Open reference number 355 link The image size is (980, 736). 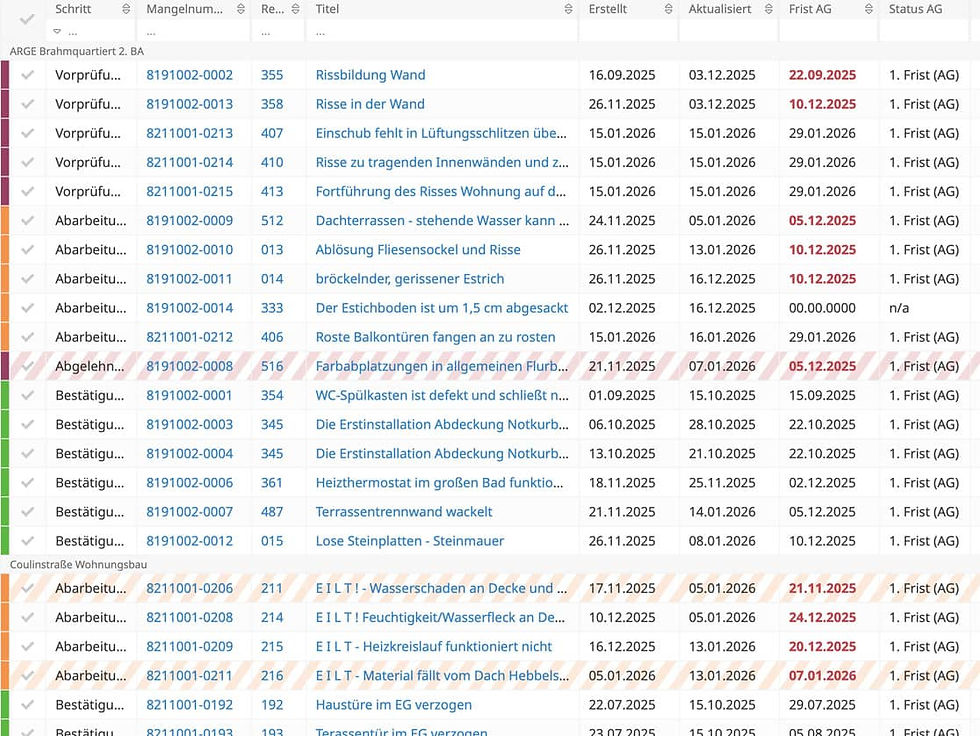[x=272, y=75]
